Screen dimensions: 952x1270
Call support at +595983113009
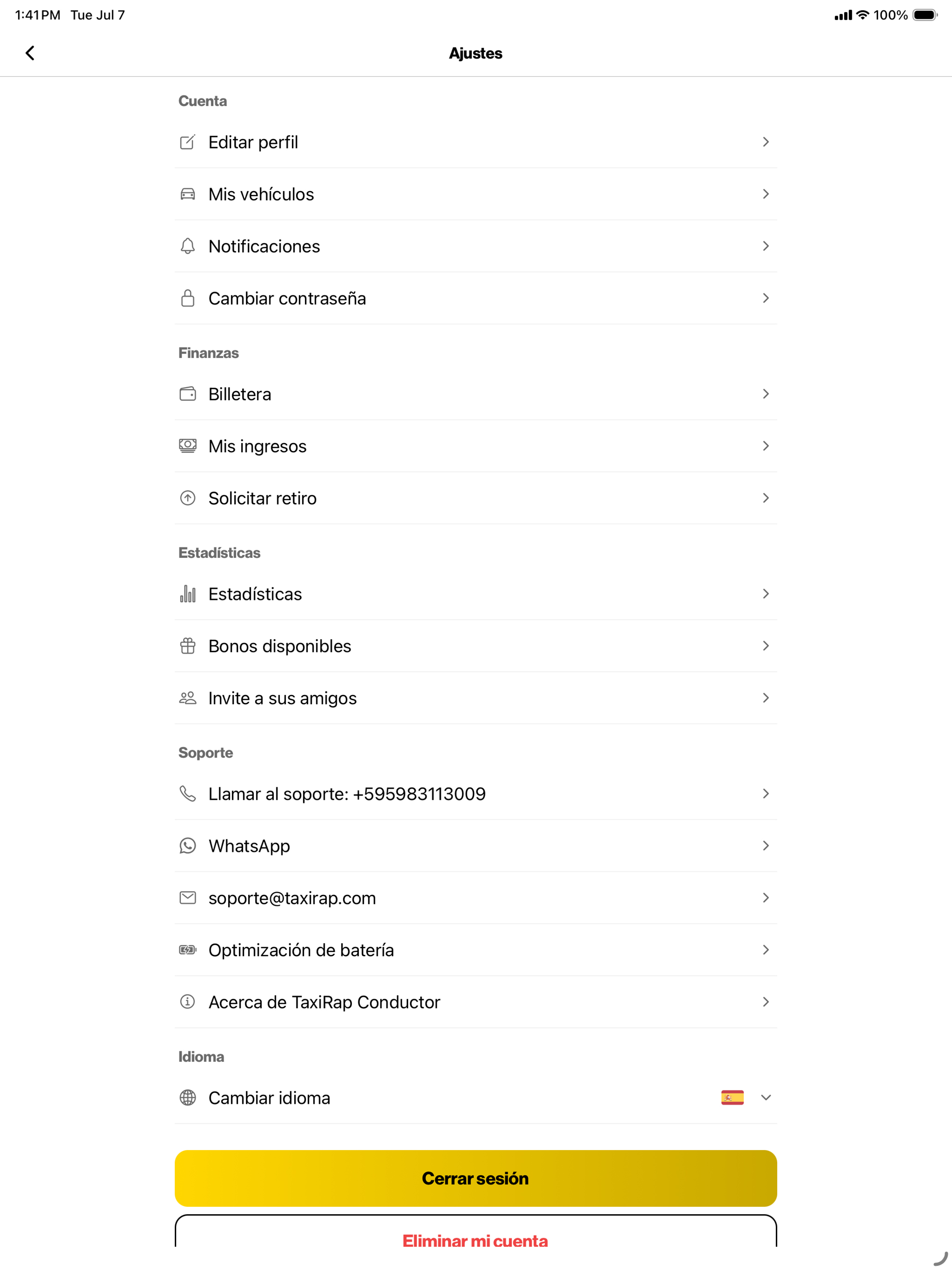tap(476, 794)
